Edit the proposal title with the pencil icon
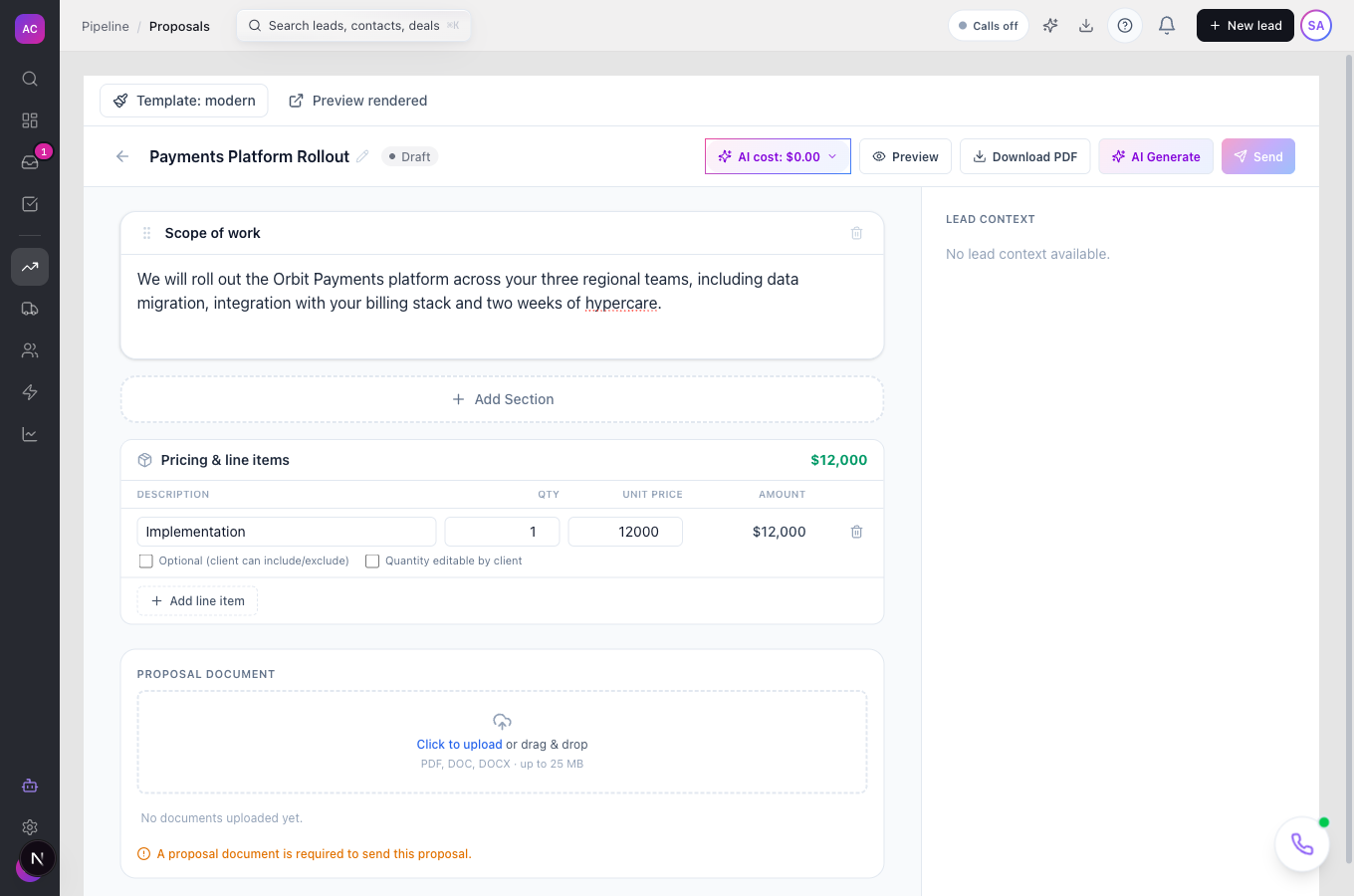This screenshot has height=896, width=1354. pyautogui.click(x=362, y=156)
